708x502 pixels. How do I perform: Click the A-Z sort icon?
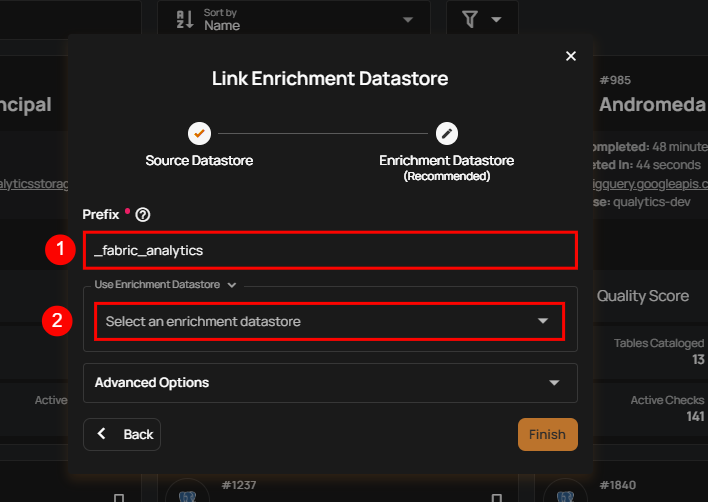(x=185, y=19)
